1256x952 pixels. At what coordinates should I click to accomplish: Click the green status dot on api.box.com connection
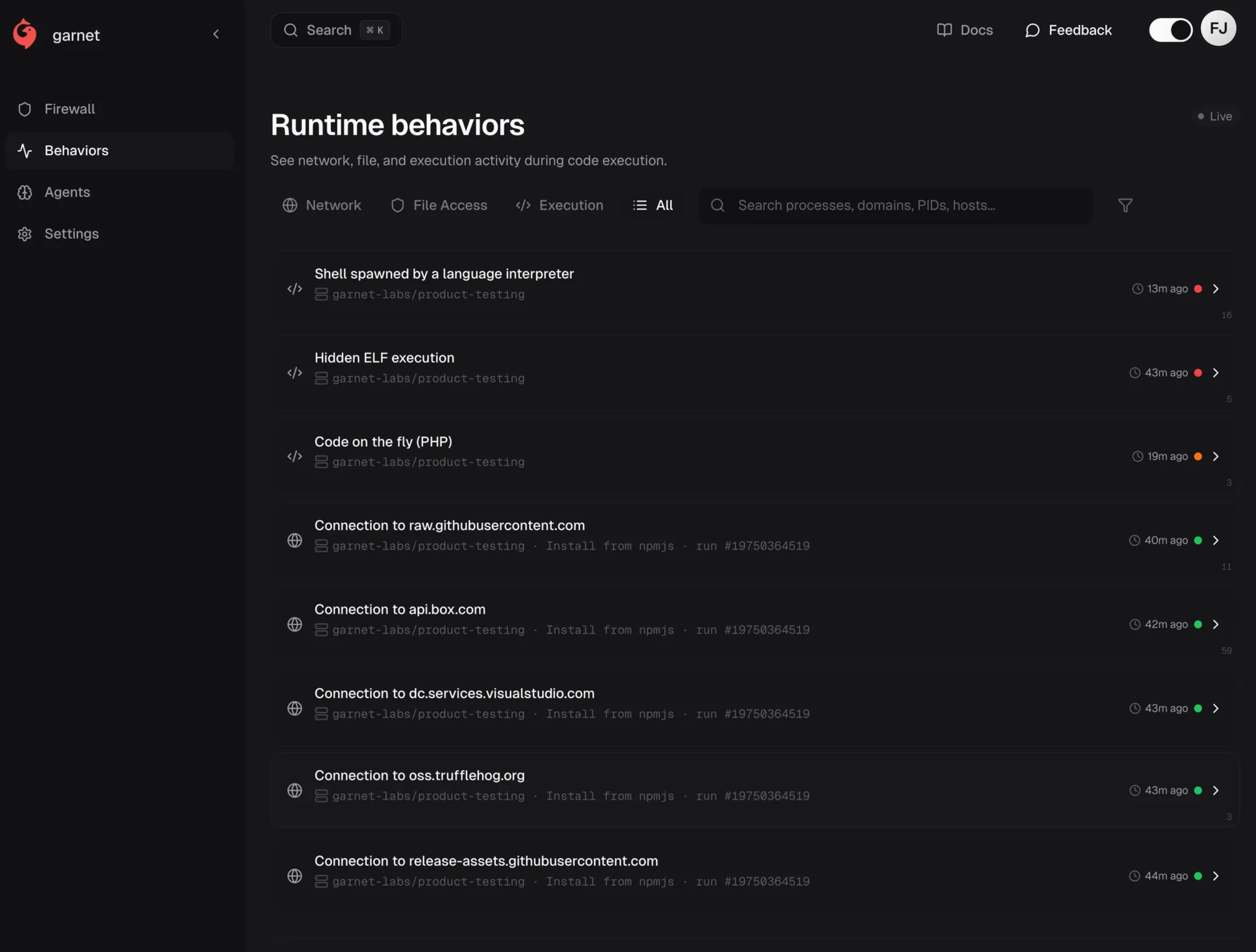[x=1198, y=624]
